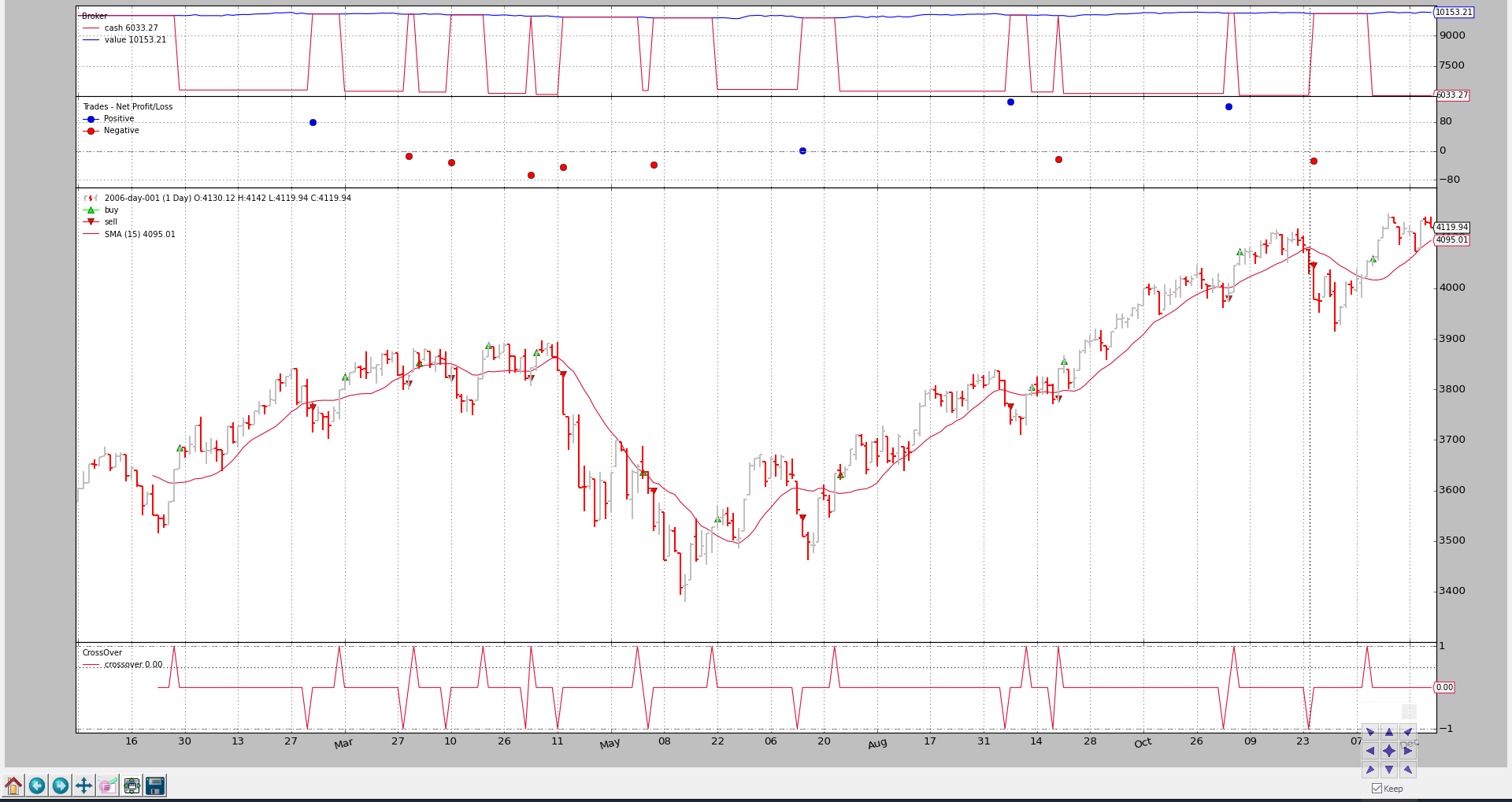Image resolution: width=1512 pixels, height=802 pixels.
Task: Click the 6033.27 cash label on the right axis
Action: pyautogui.click(x=1452, y=95)
